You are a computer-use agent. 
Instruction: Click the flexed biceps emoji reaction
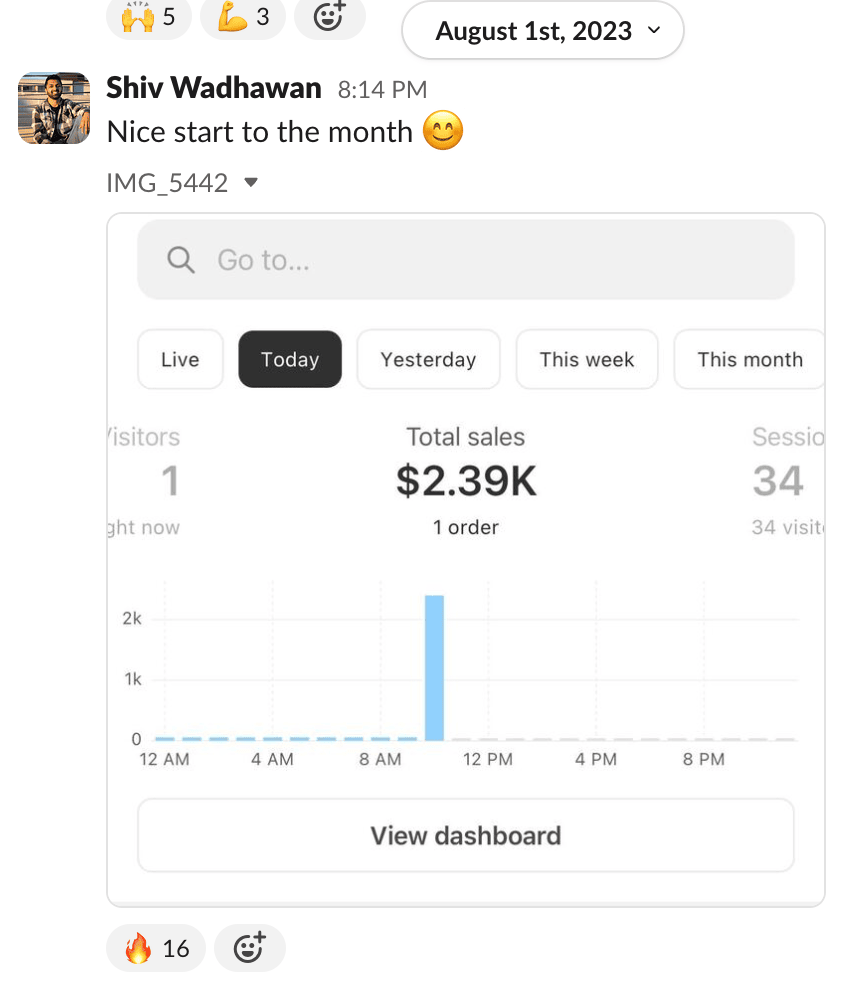242,17
